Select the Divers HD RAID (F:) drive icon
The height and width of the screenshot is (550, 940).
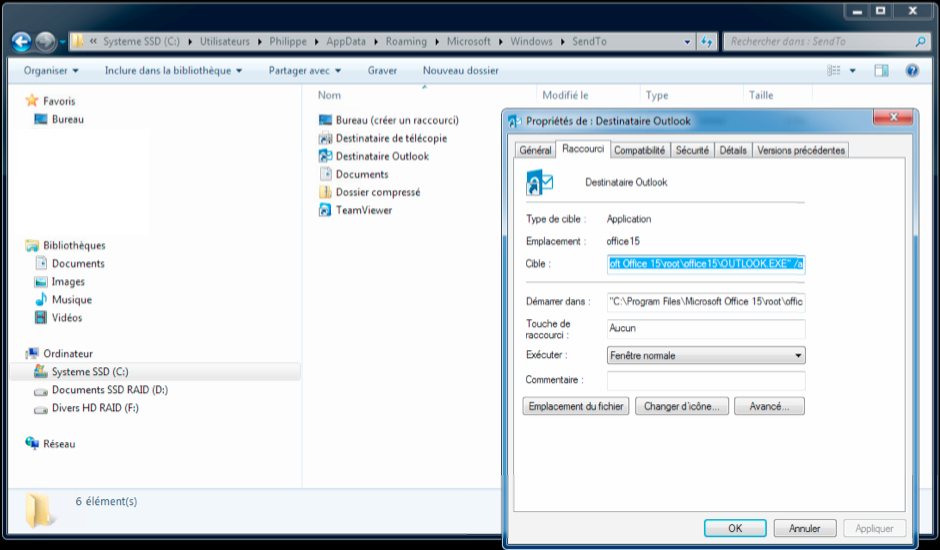[41, 408]
